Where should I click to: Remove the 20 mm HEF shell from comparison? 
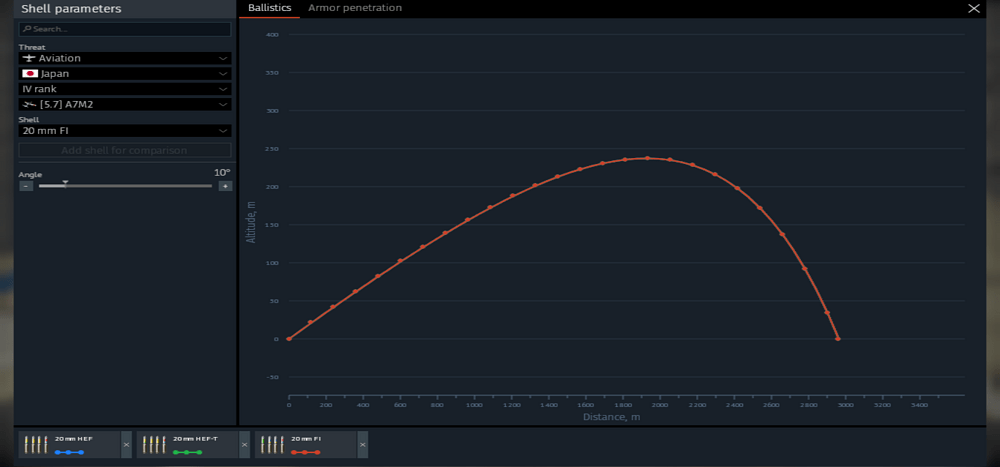click(x=126, y=445)
